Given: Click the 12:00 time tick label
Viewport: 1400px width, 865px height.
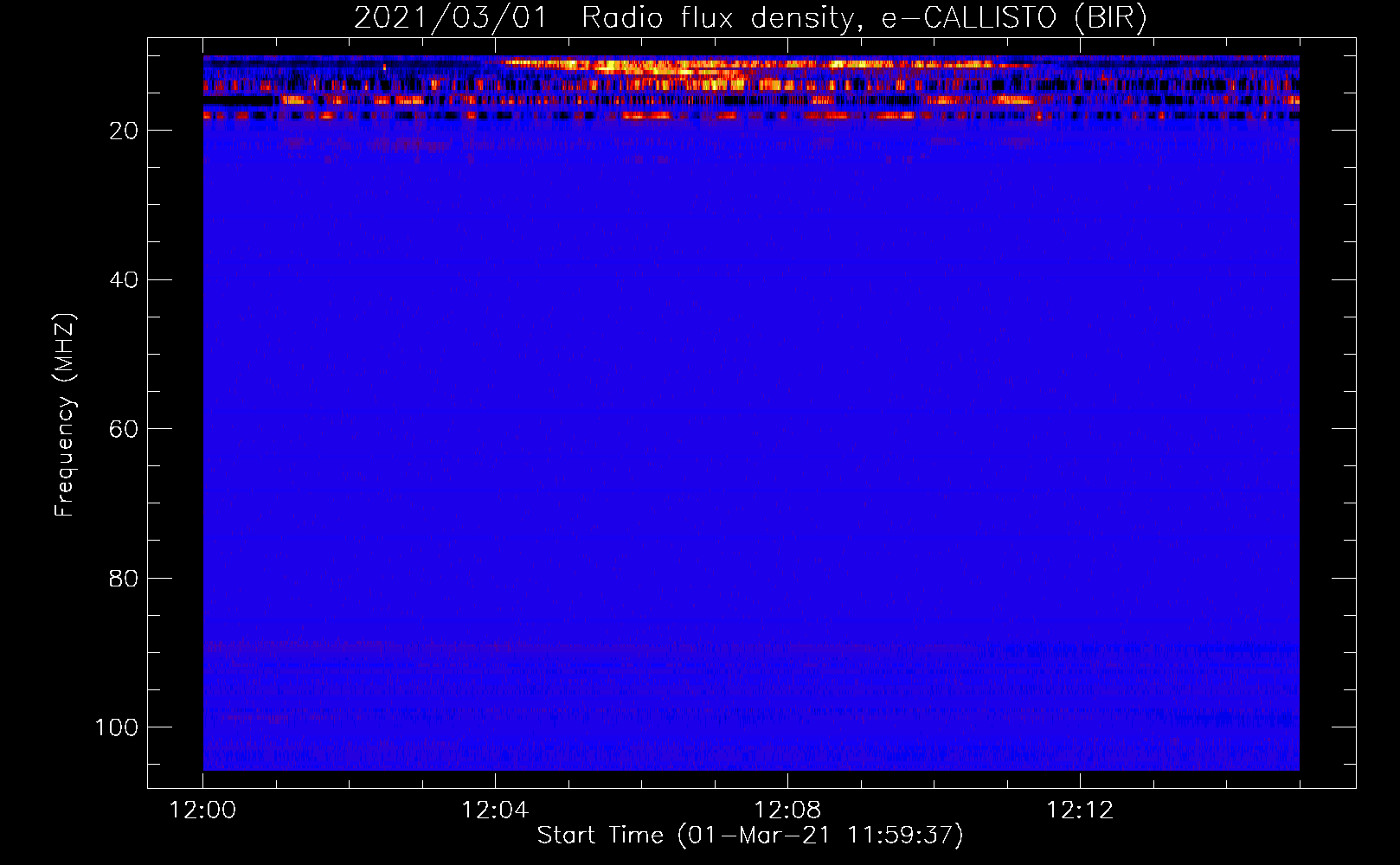Looking at the screenshot, I should coord(202,811).
